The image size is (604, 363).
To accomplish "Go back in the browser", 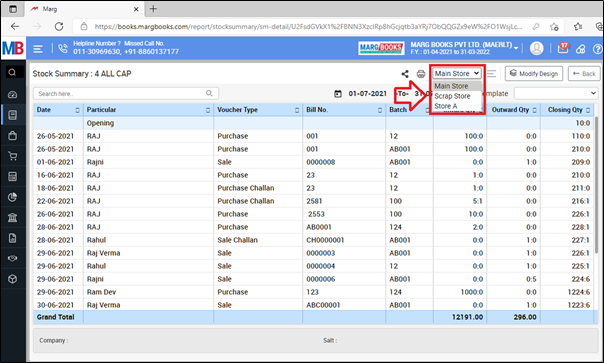I will coord(15,27).
